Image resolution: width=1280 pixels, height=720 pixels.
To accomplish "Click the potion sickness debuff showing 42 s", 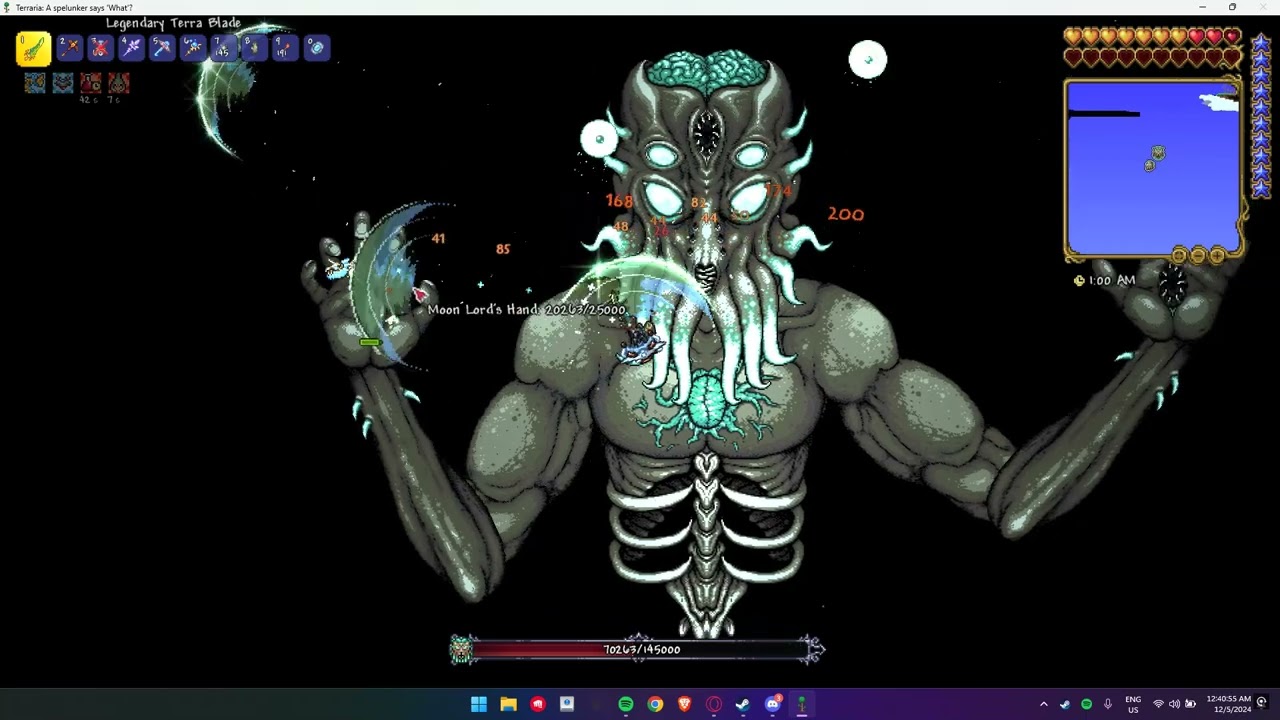I will [91, 83].
